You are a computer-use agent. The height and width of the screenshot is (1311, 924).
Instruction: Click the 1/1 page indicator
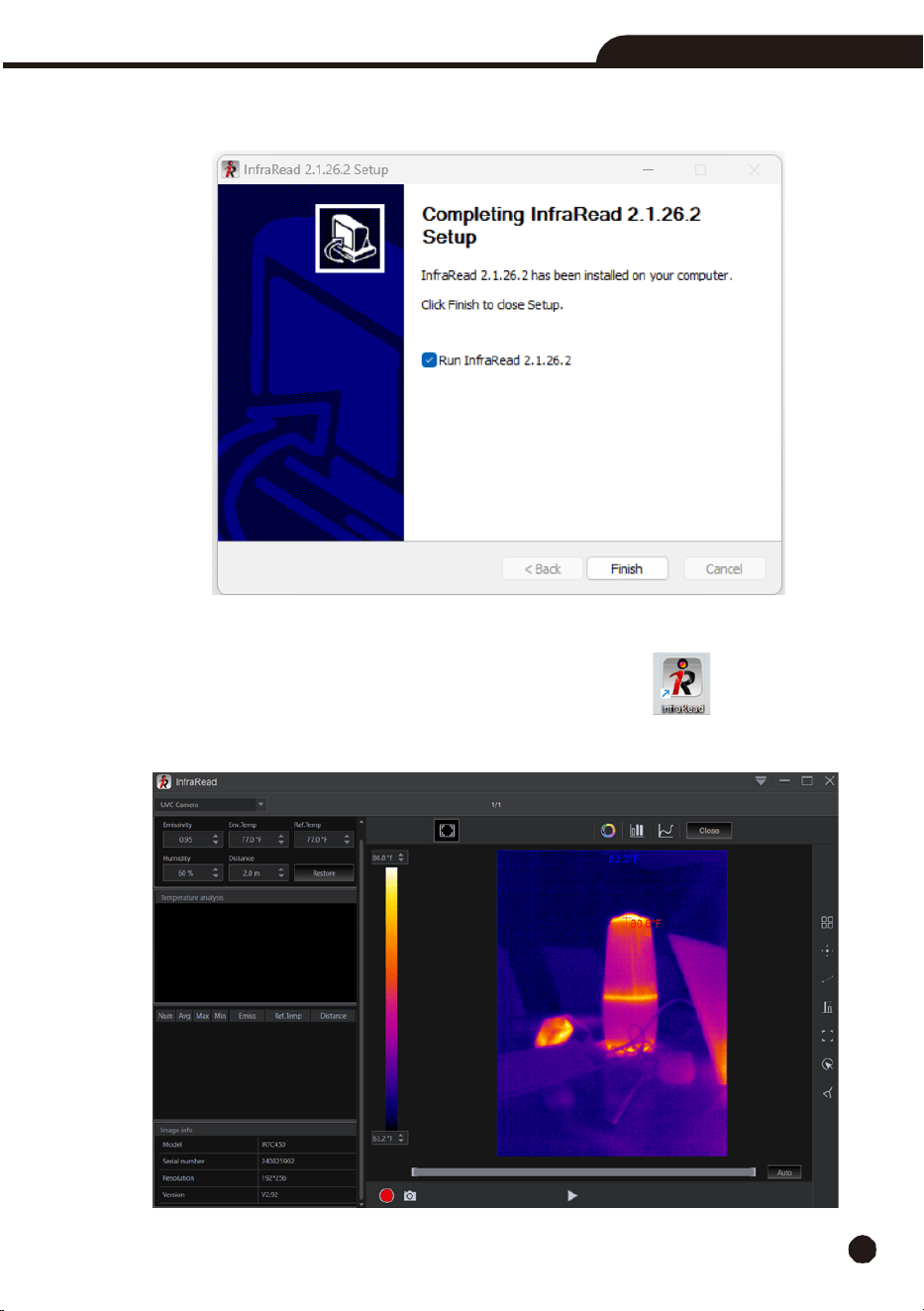tap(496, 805)
